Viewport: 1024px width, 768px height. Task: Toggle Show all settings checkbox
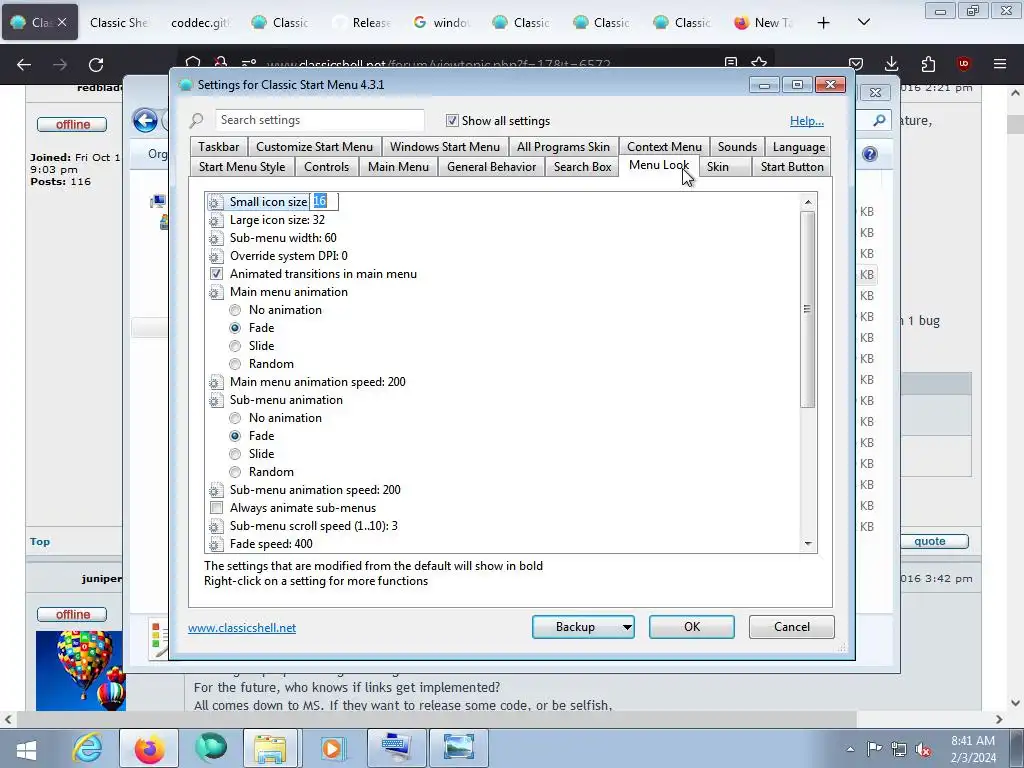pos(452,121)
